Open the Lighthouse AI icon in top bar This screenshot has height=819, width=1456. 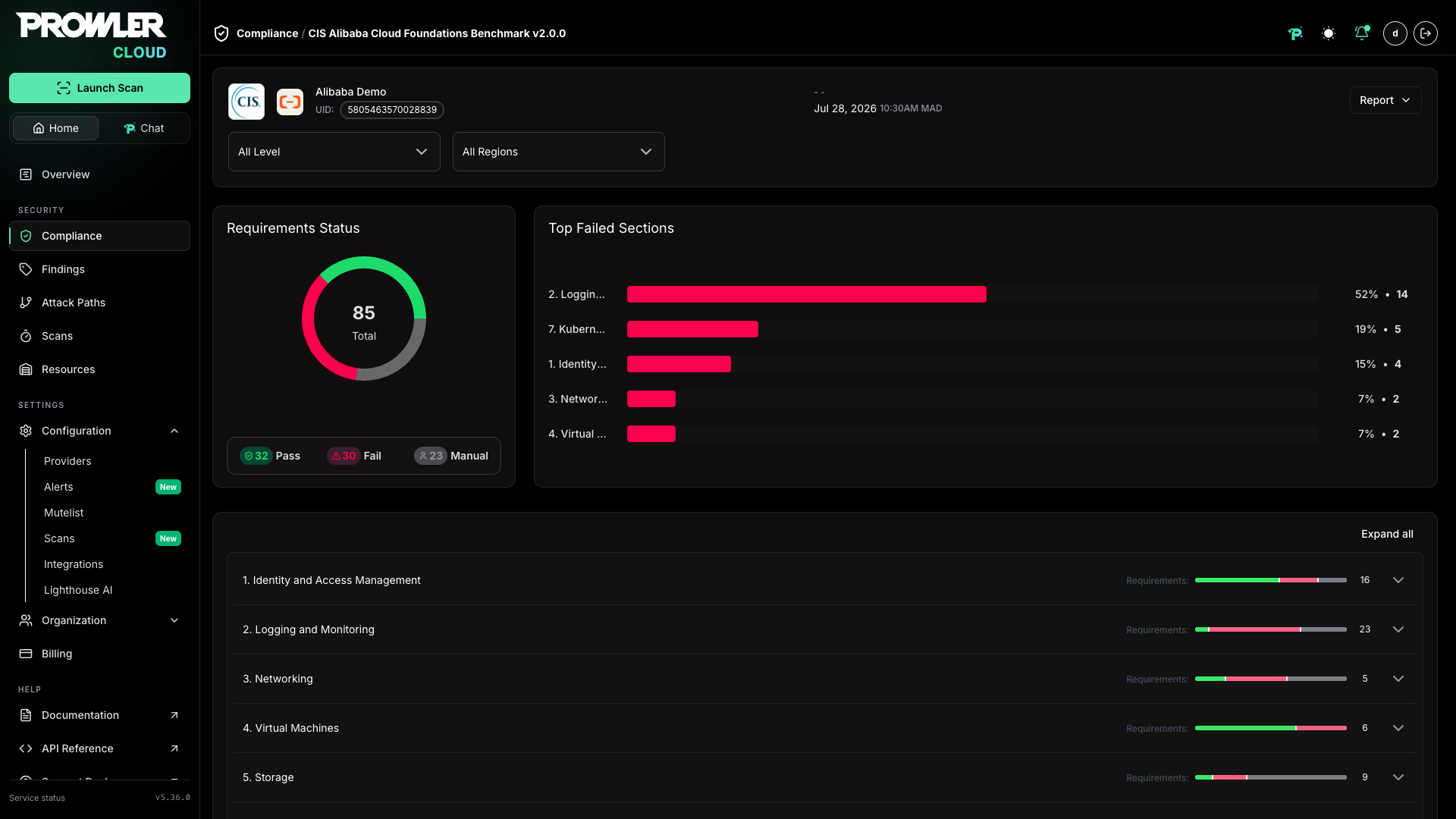click(x=1295, y=33)
